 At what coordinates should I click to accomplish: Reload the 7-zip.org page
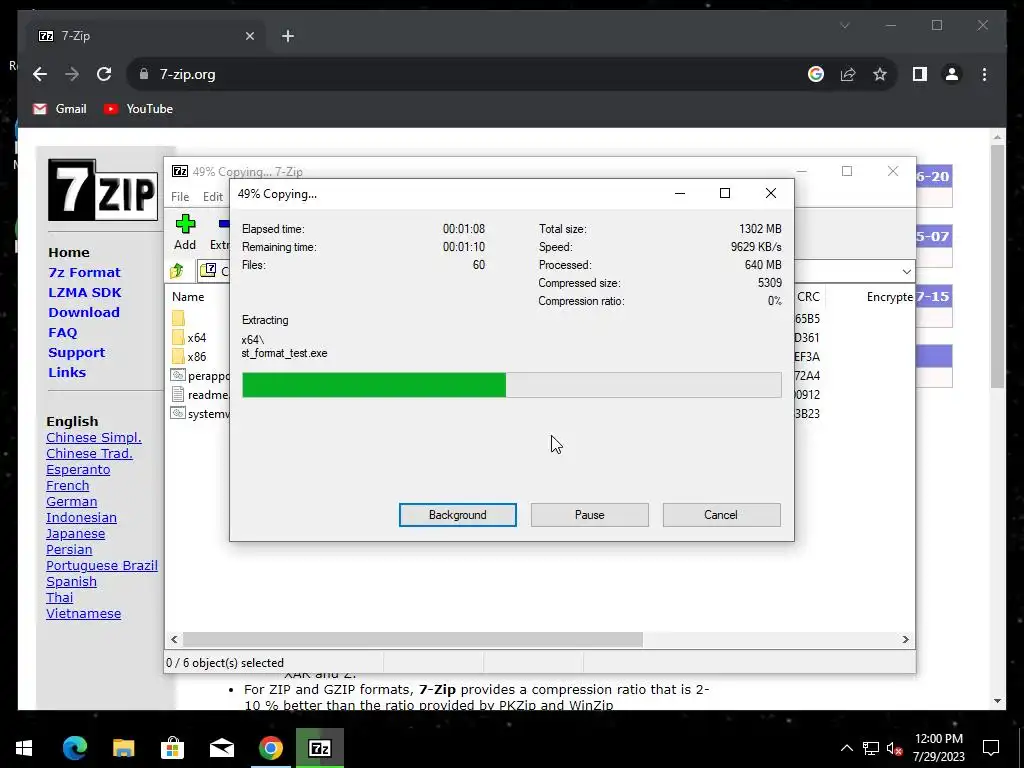tap(104, 74)
